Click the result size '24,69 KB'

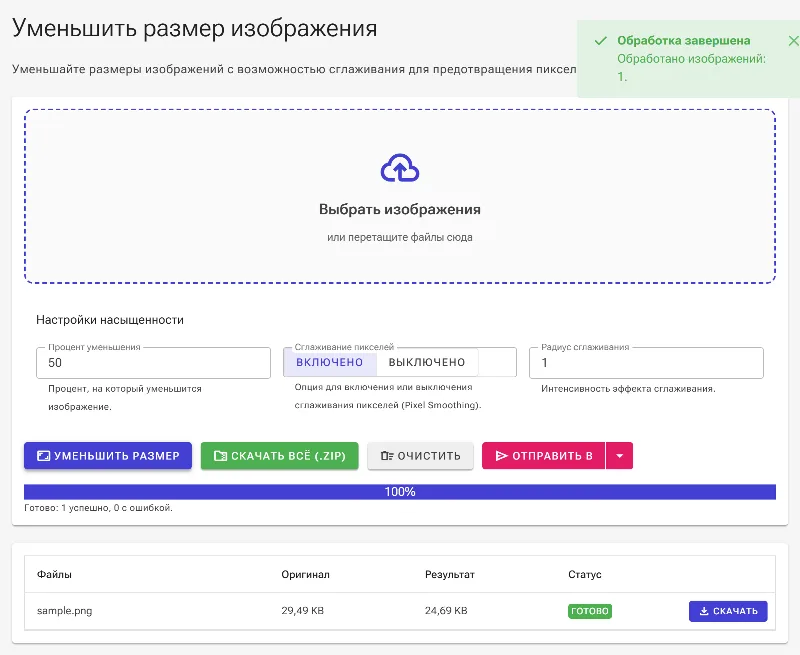(x=446, y=611)
